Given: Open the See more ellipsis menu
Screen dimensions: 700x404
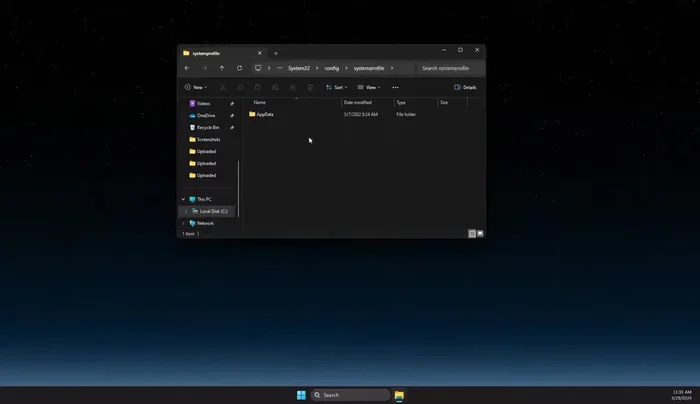Looking at the screenshot, I should pyautogui.click(x=395, y=87).
